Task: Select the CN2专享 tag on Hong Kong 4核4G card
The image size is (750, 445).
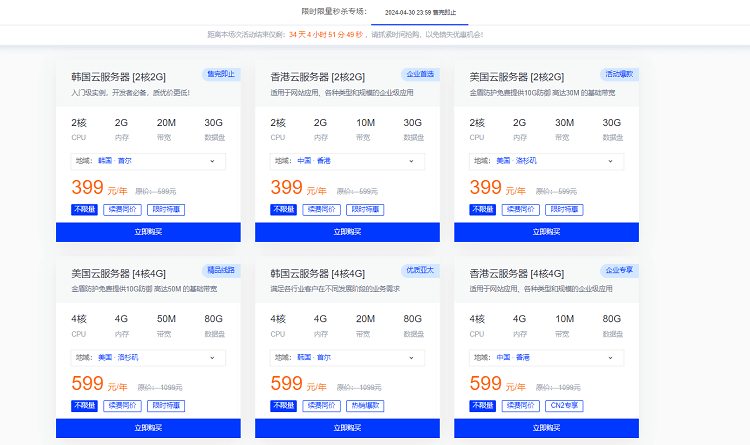Action: (x=565, y=406)
